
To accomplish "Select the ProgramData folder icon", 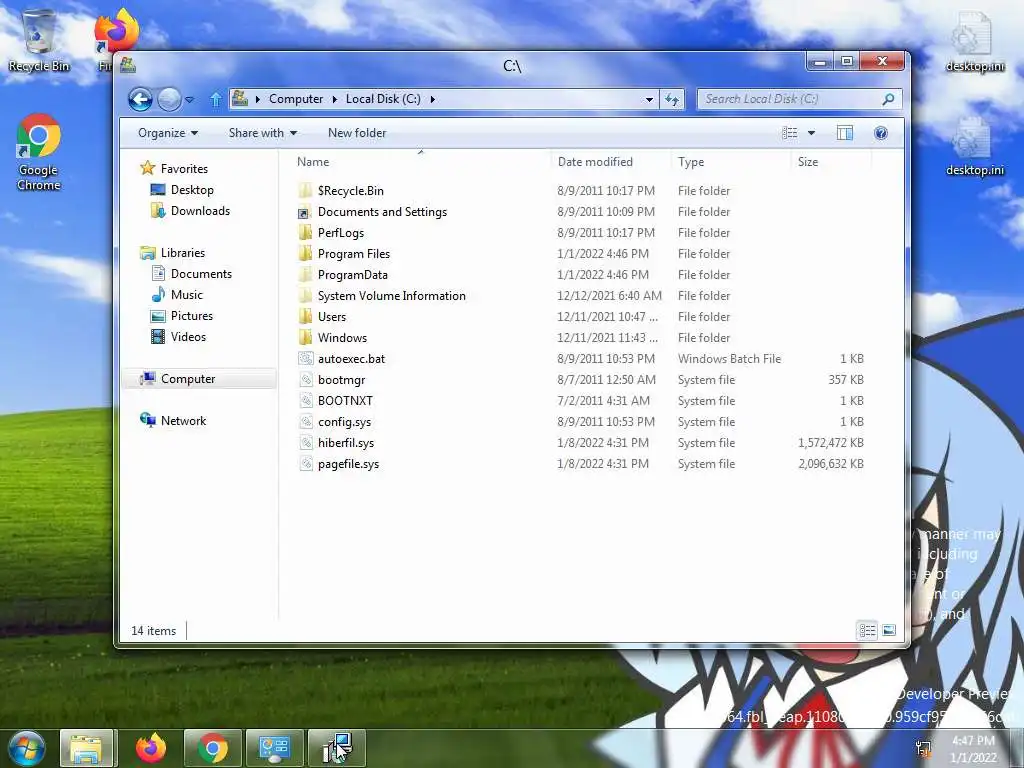I will [x=305, y=275].
